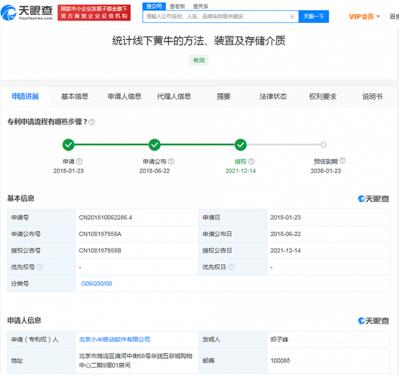
Task: Click the 2038-01-23 estimated expiry date
Action: (326, 171)
